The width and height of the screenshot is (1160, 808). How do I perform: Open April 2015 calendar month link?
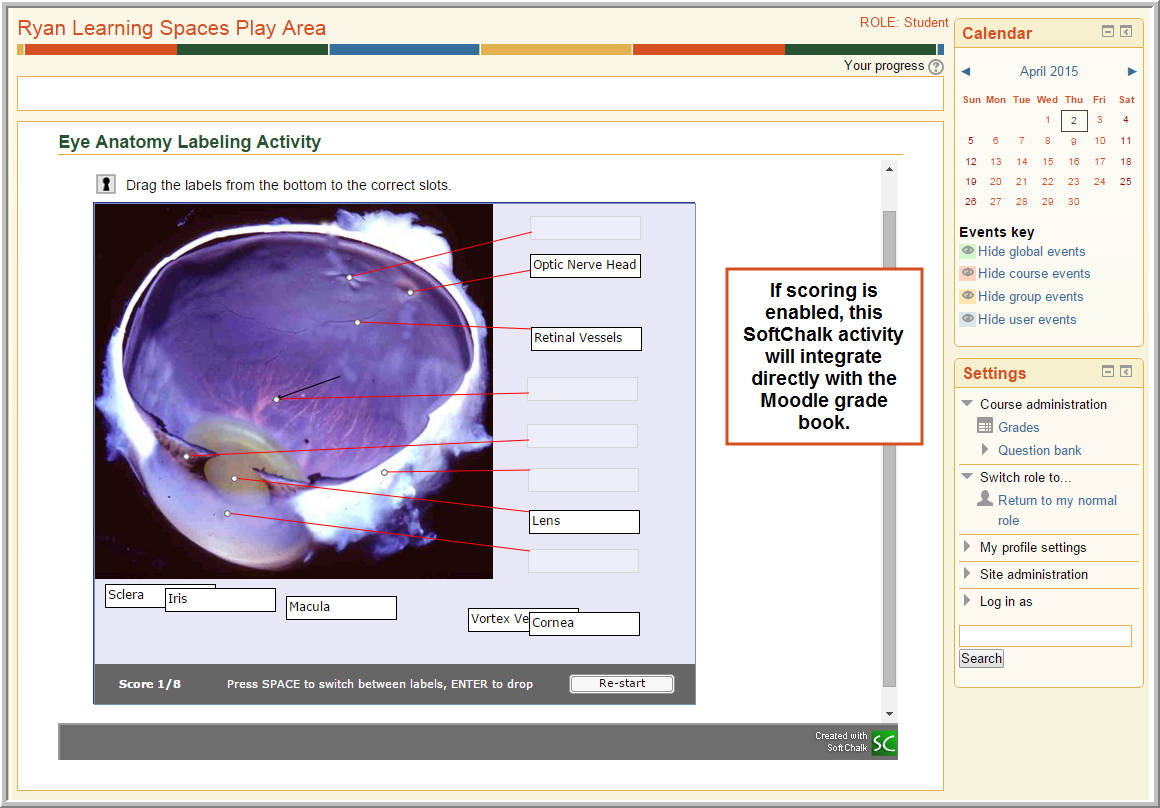(x=1048, y=71)
